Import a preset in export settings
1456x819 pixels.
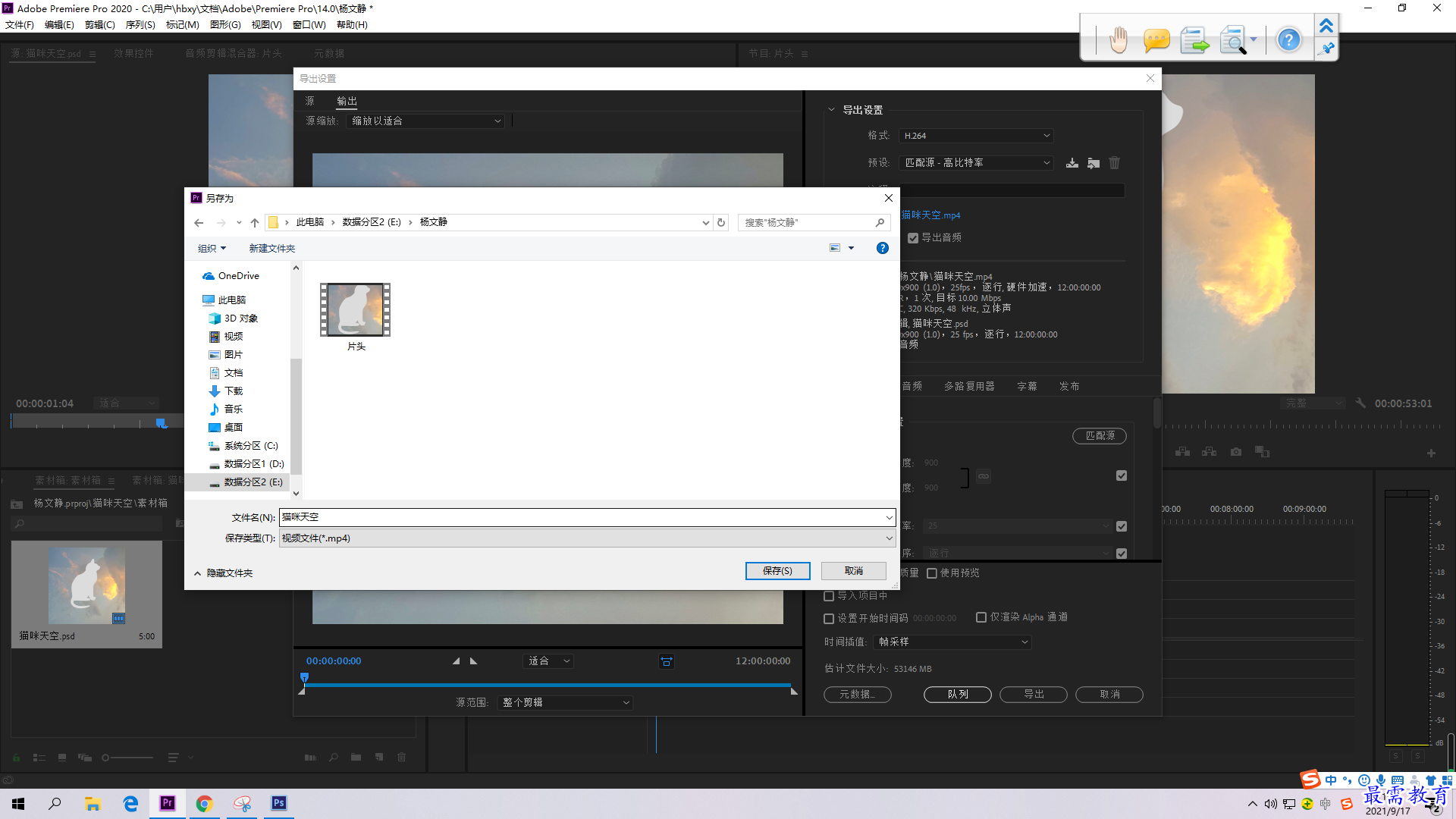pyautogui.click(x=1094, y=163)
